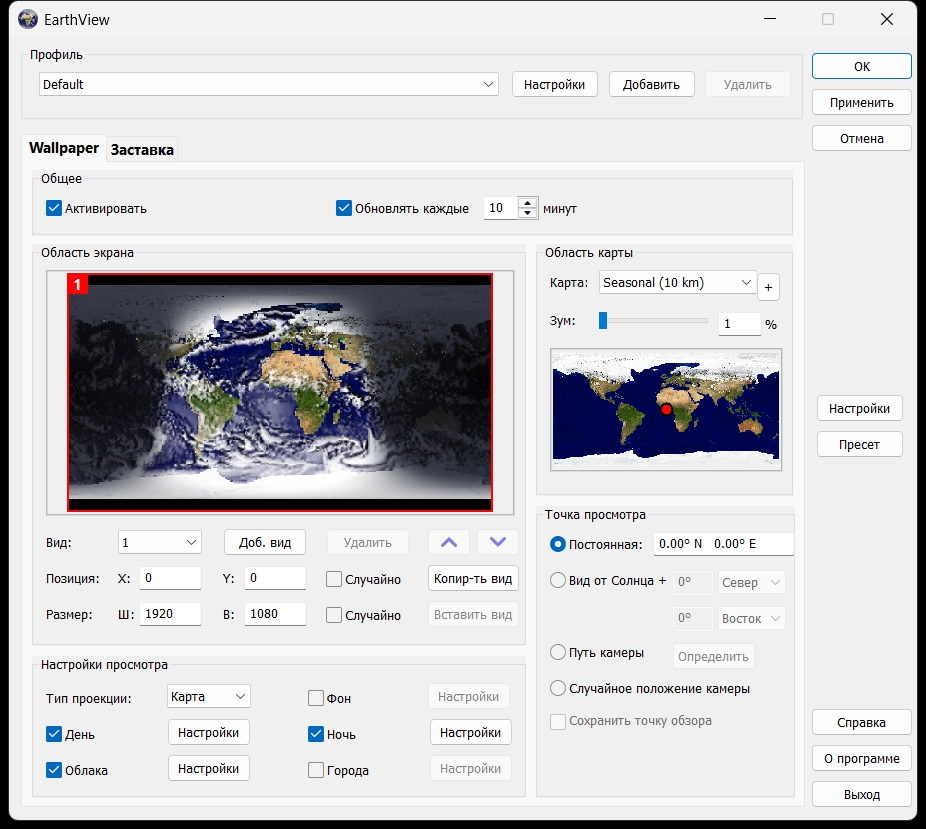Expand the Карта Seasonal (10 km) dropdown
The image size is (926, 829).
click(677, 283)
